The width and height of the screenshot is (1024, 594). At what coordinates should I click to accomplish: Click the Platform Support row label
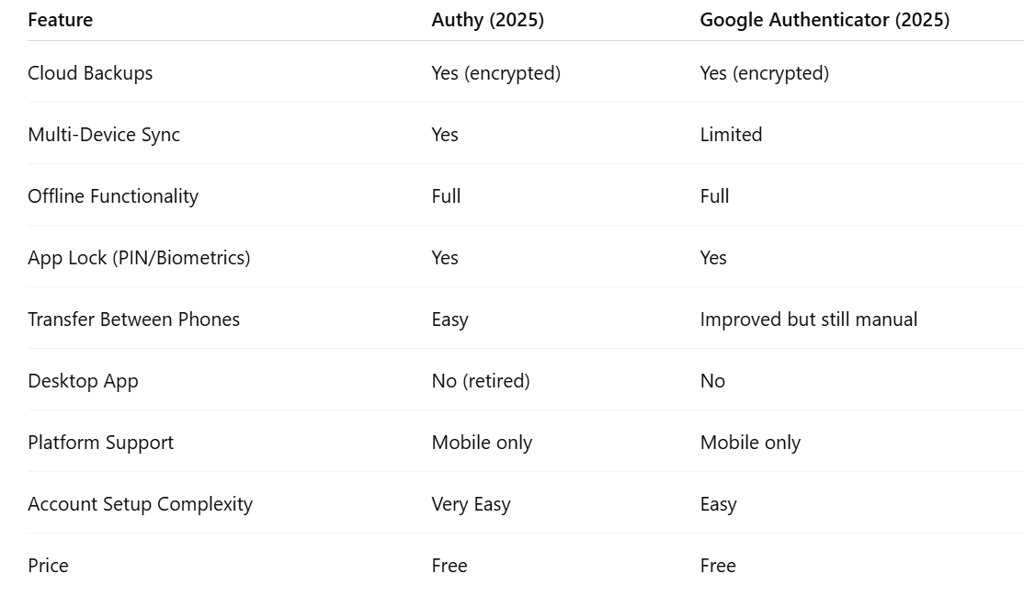pyautogui.click(x=101, y=443)
